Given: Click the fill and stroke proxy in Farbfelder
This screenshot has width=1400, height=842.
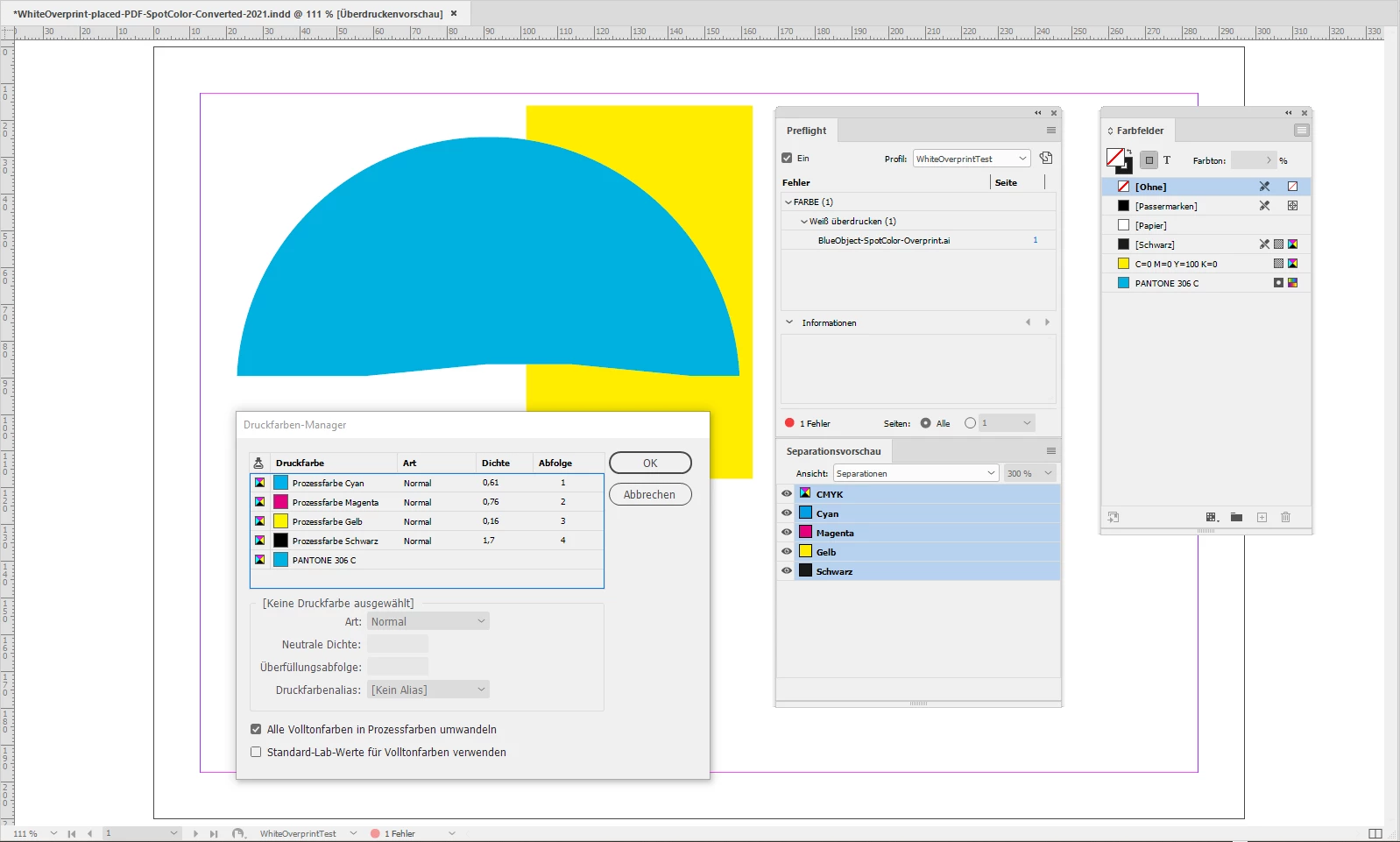Looking at the screenshot, I should [1119, 160].
